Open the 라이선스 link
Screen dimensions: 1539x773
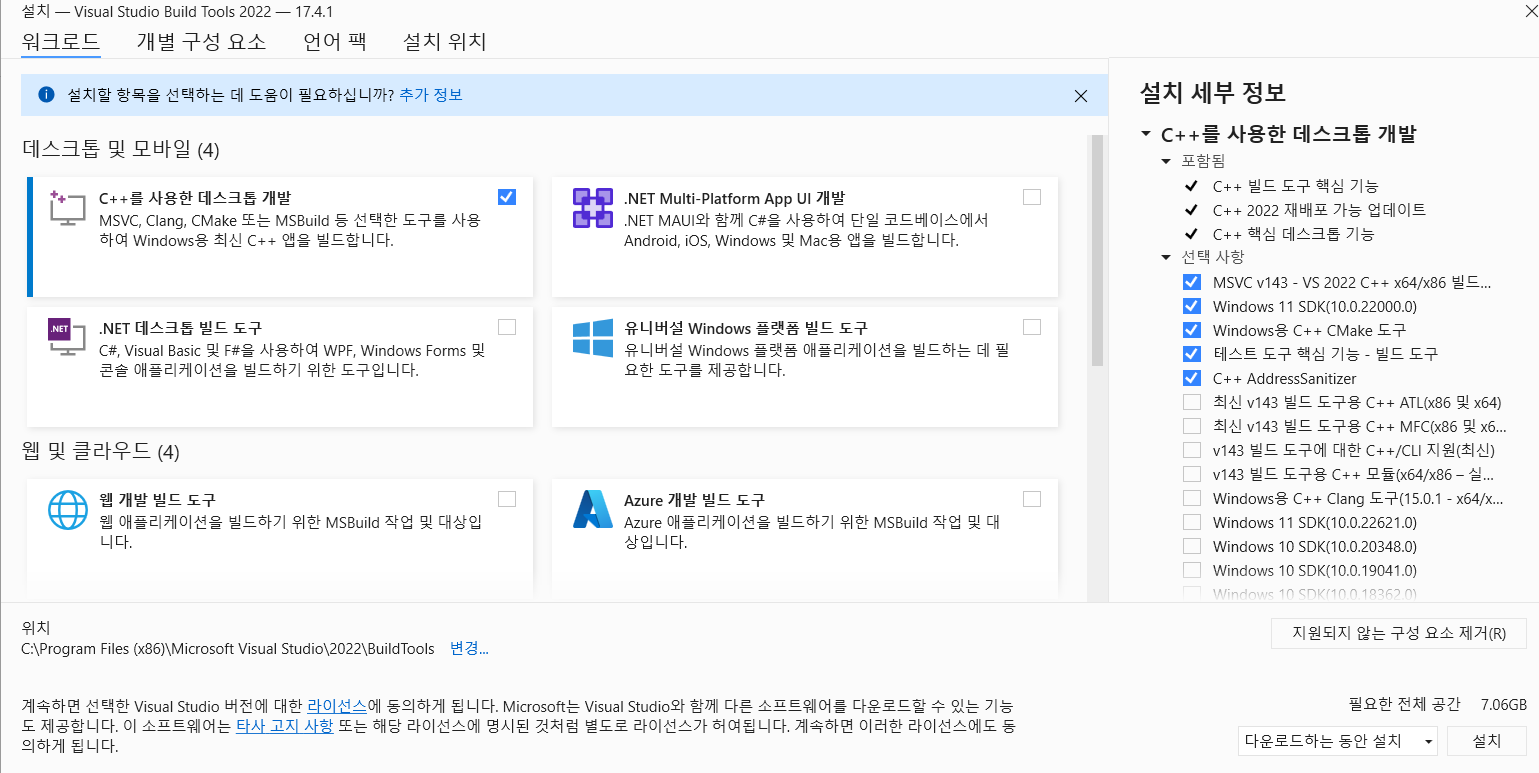[x=337, y=704]
